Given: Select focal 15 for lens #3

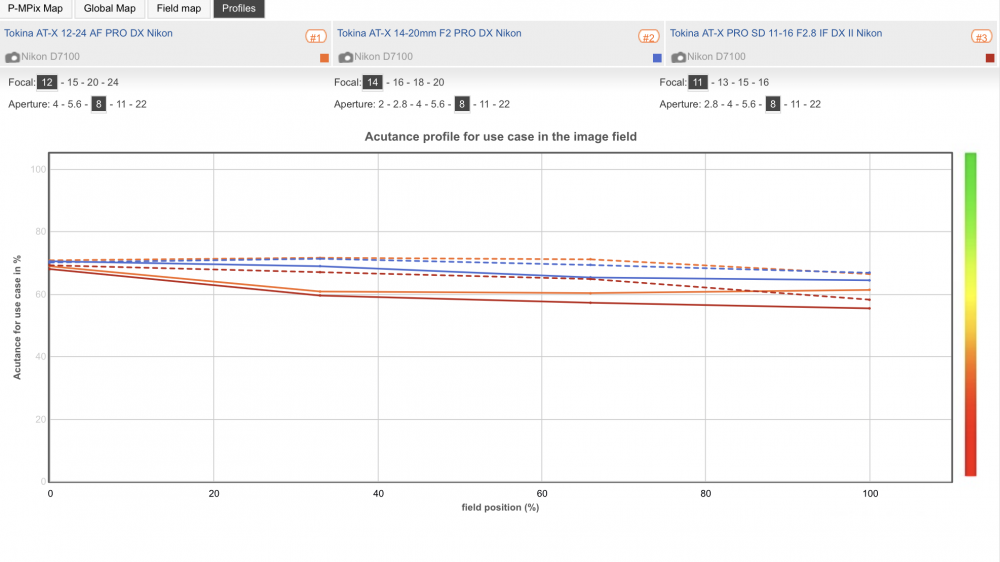Looking at the screenshot, I should pos(743,82).
